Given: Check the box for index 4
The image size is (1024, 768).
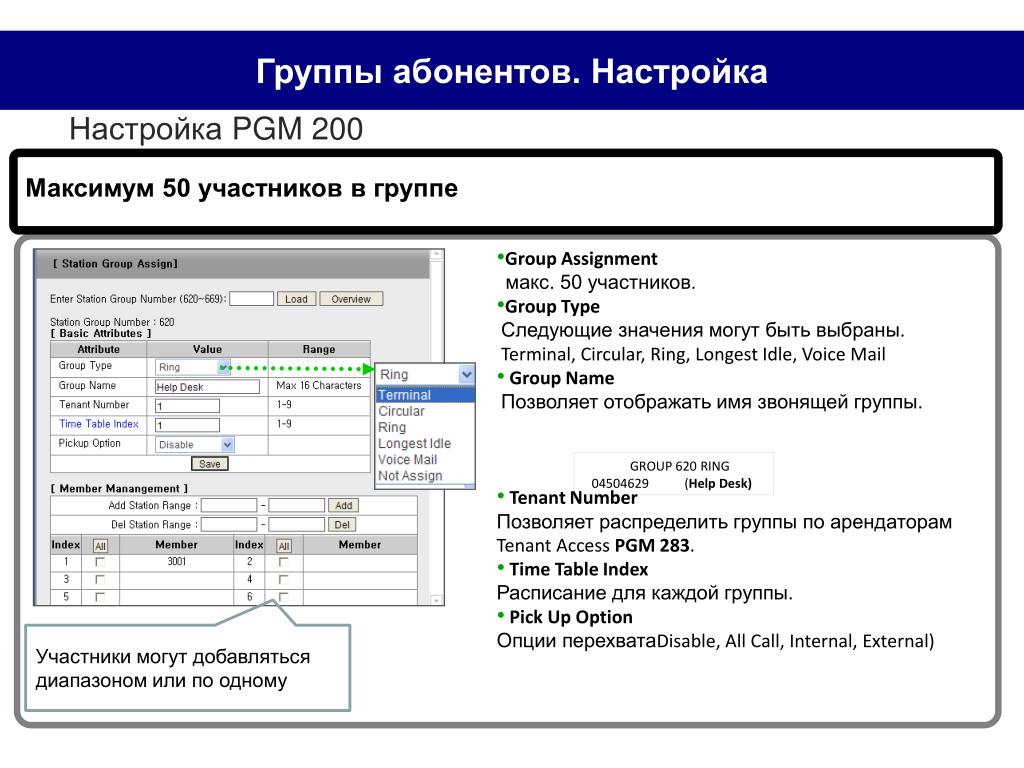Looking at the screenshot, I should pyautogui.click(x=283, y=579).
